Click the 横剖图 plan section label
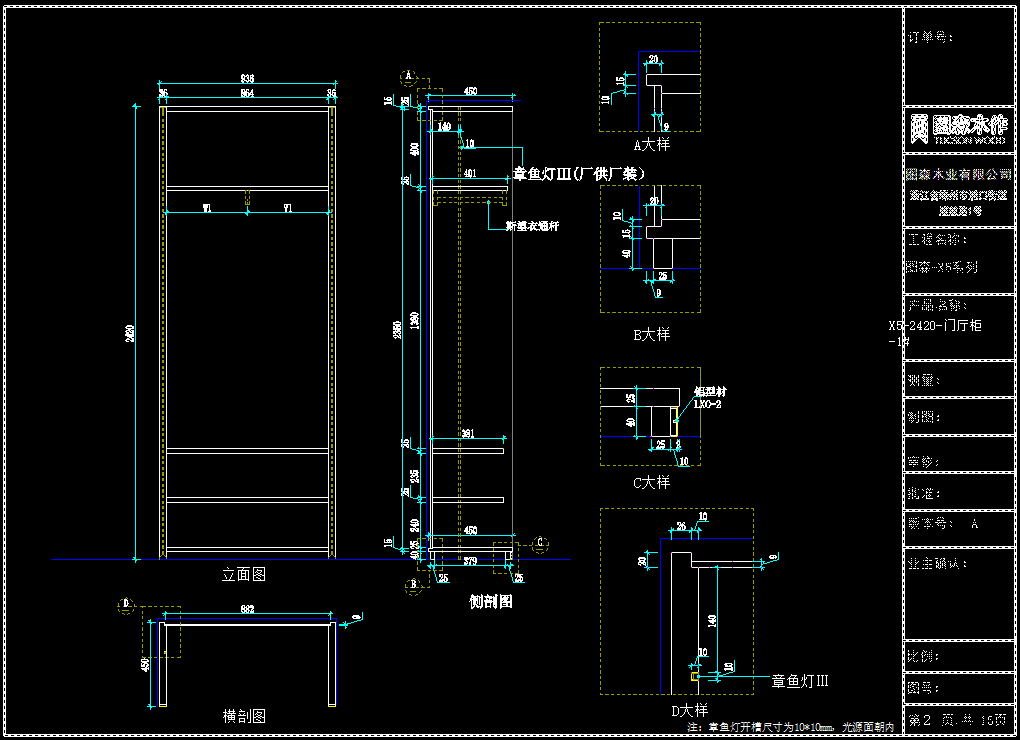1020x740 pixels. pyautogui.click(x=243, y=716)
